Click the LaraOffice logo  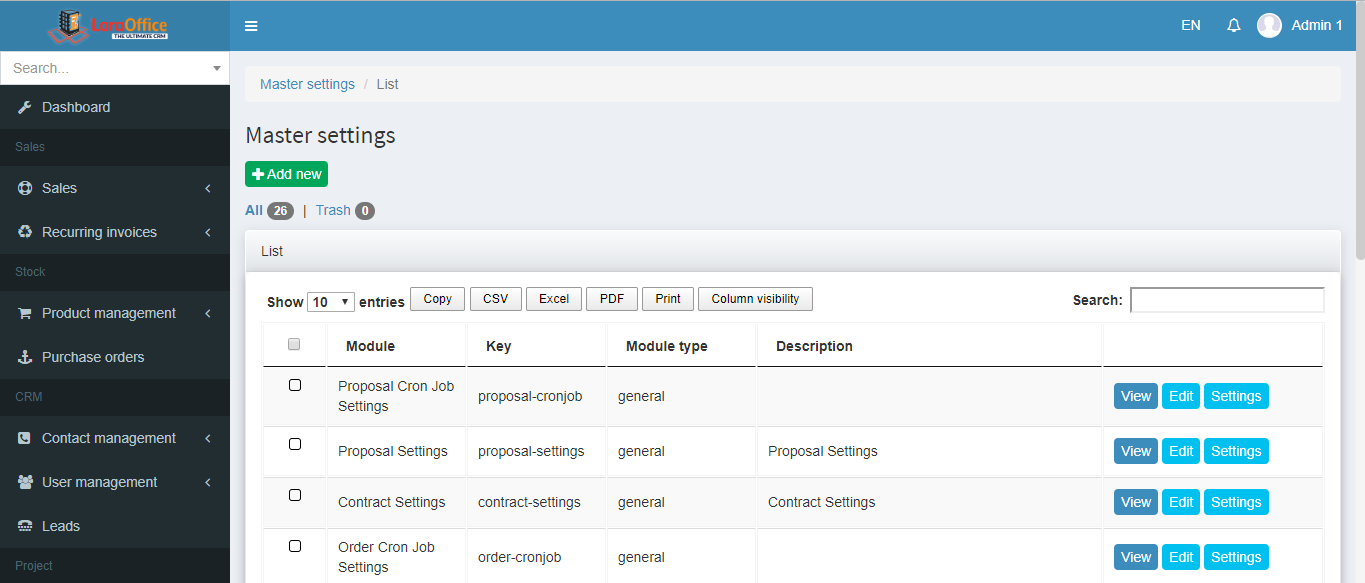pyautogui.click(x=108, y=26)
